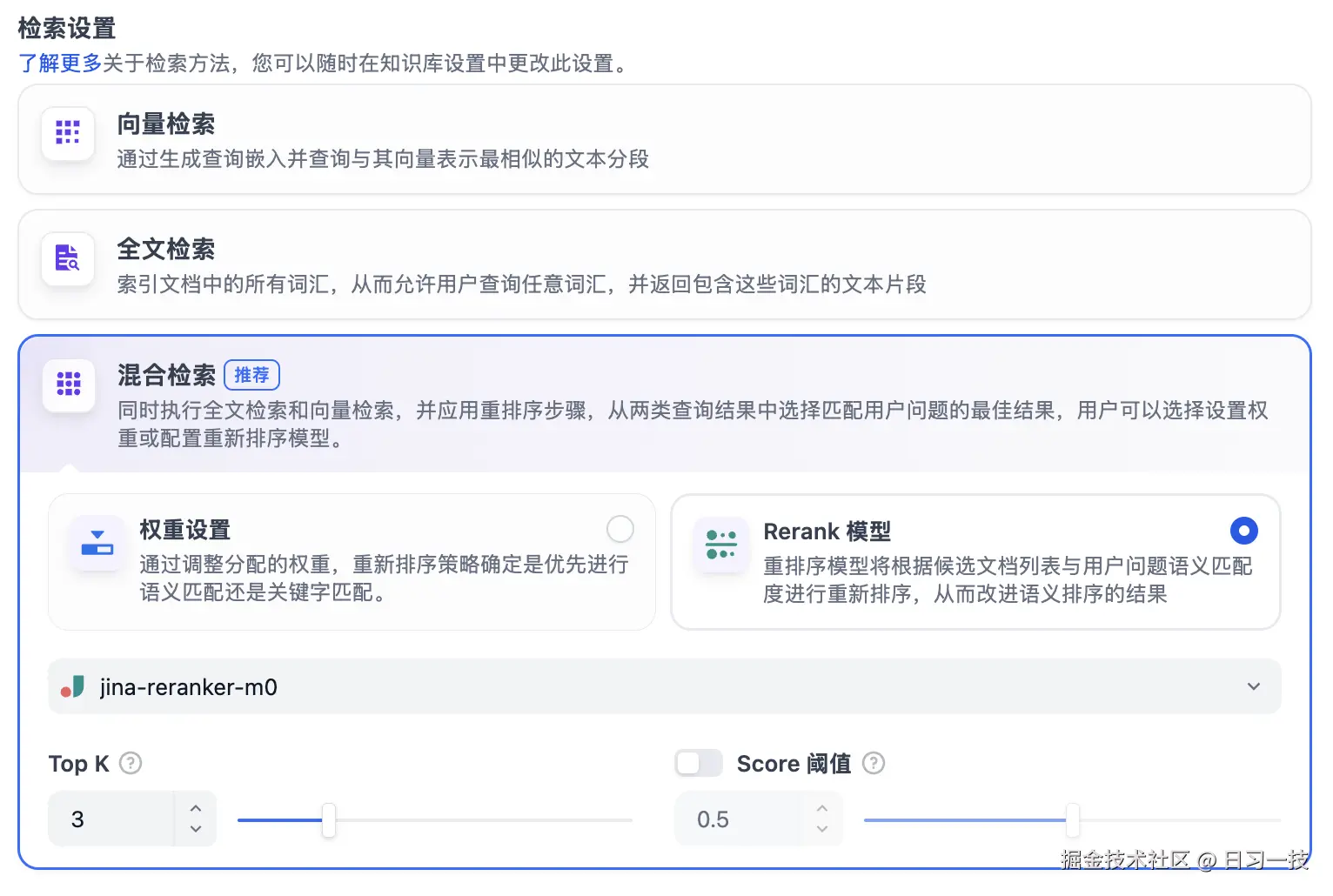Screen dimensions: 1333x896
Task: Decrease Score value with the stepper down arrow
Action: (821, 830)
